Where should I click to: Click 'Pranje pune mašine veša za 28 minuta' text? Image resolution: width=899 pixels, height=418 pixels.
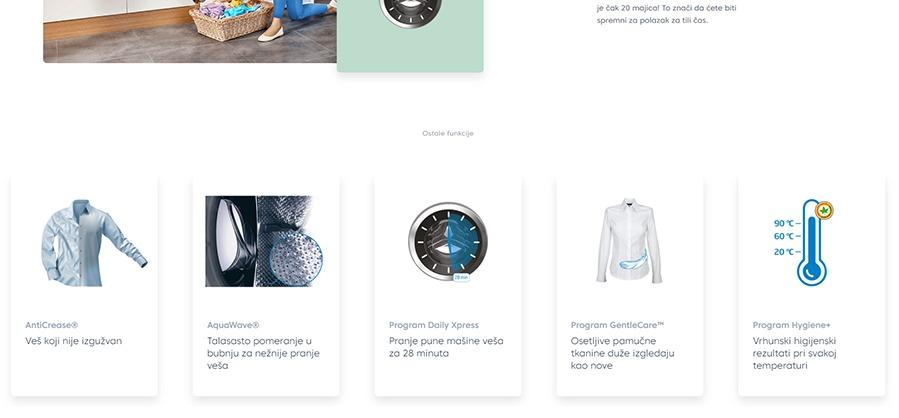pyautogui.click(x=446, y=347)
